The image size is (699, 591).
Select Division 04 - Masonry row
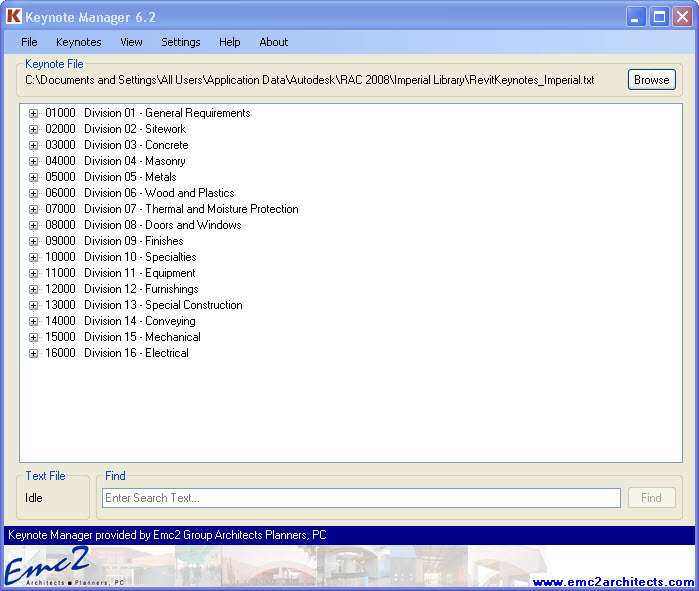click(115, 161)
